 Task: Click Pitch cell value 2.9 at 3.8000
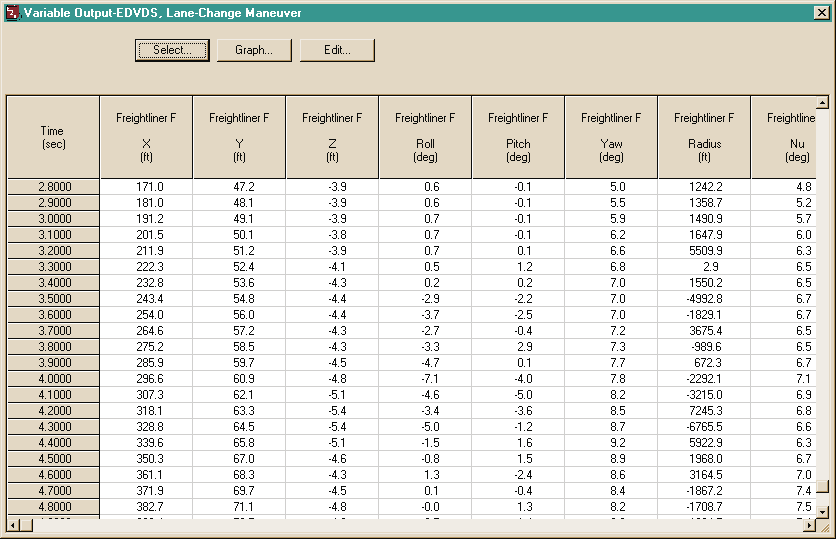[518, 347]
